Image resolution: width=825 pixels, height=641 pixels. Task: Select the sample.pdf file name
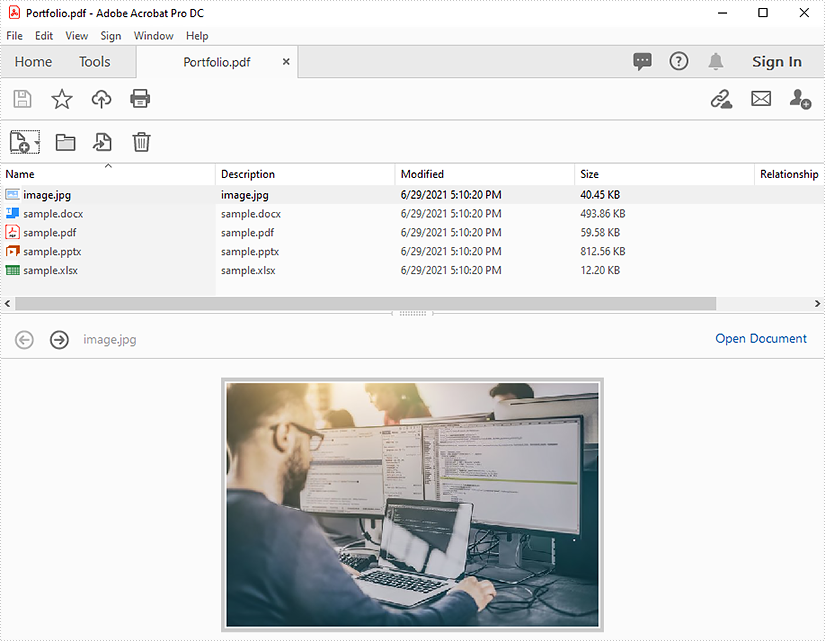[49, 233]
